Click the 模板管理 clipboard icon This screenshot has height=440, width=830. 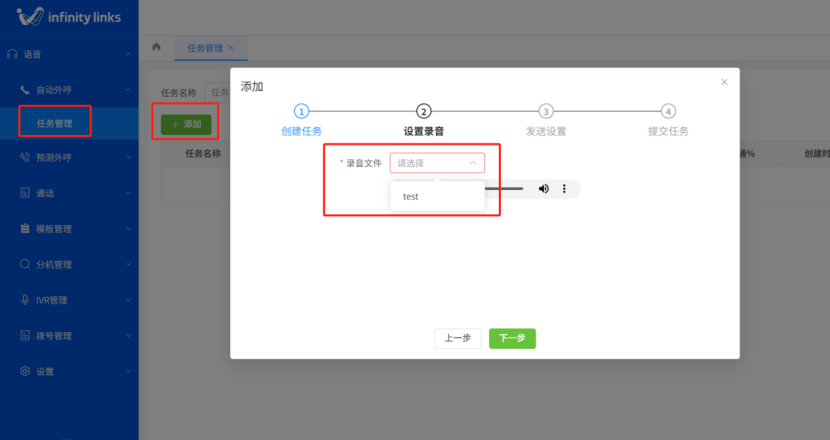point(26,229)
